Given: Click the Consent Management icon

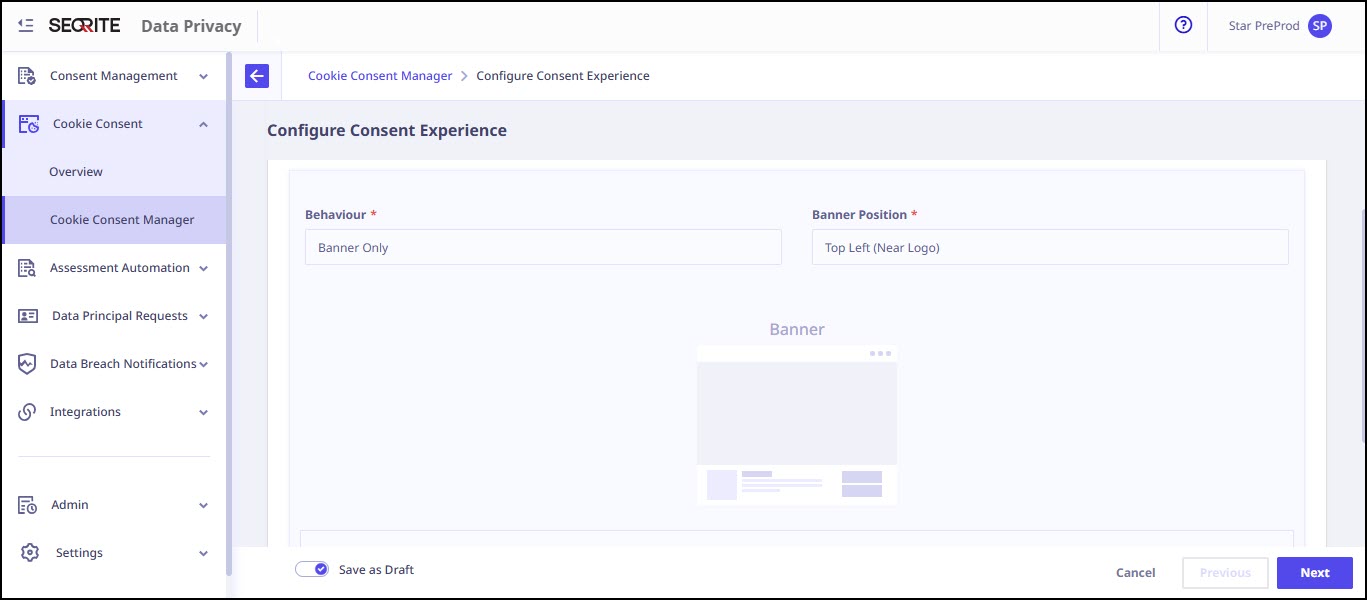Looking at the screenshot, I should (x=27, y=76).
